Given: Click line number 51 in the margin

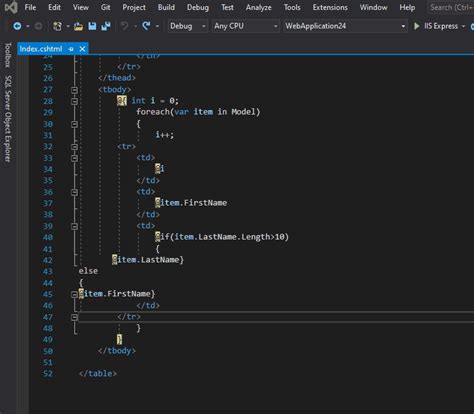Looking at the screenshot, I should pos(48,362).
